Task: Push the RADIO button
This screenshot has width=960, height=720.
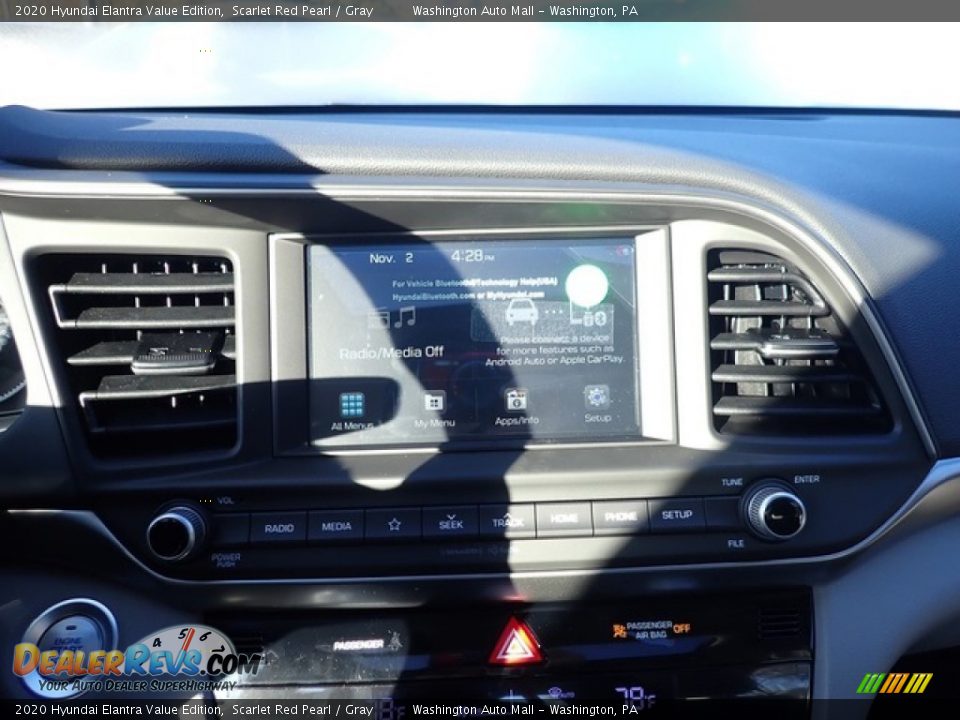Action: [279, 528]
